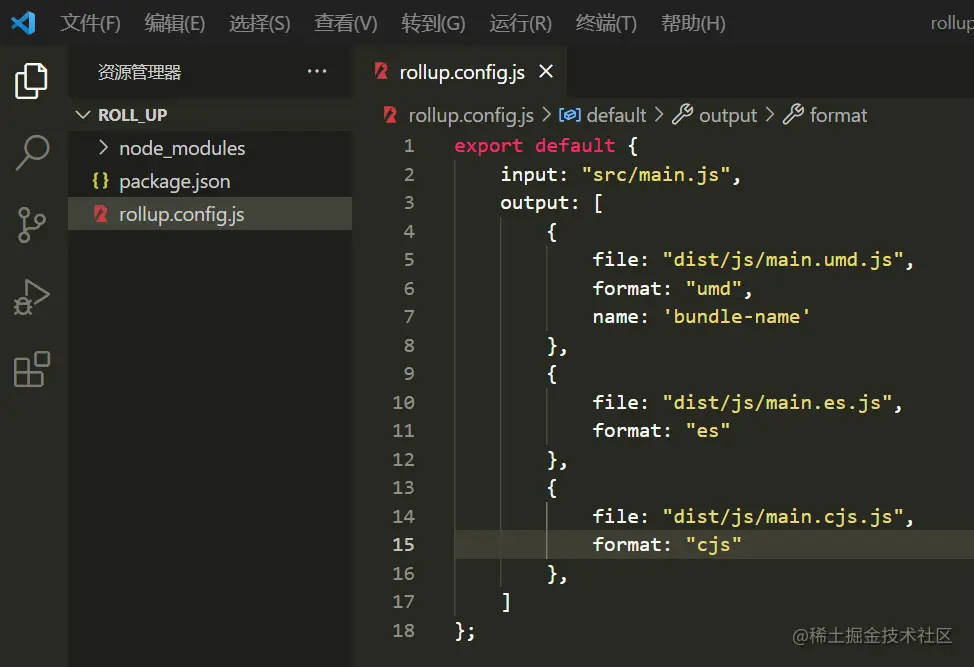
Task: Open package.json in the explorer
Action: tap(210, 181)
